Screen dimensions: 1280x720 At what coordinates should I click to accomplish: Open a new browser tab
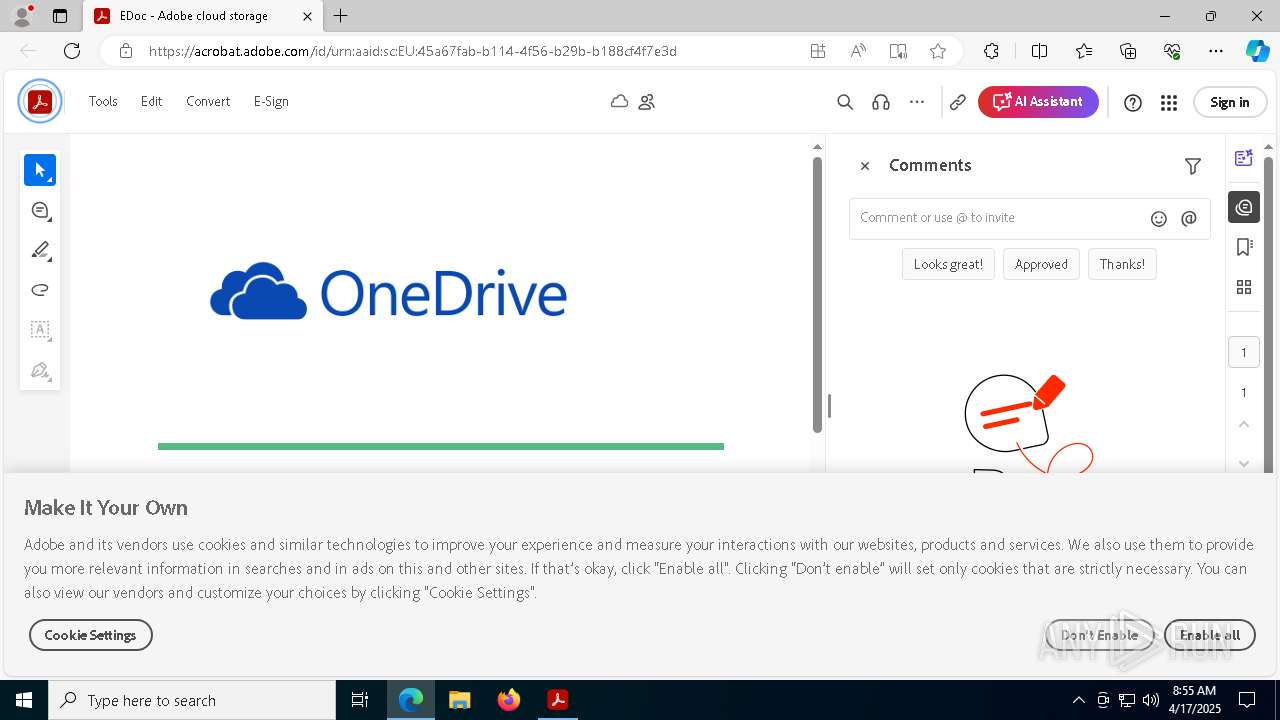(341, 16)
